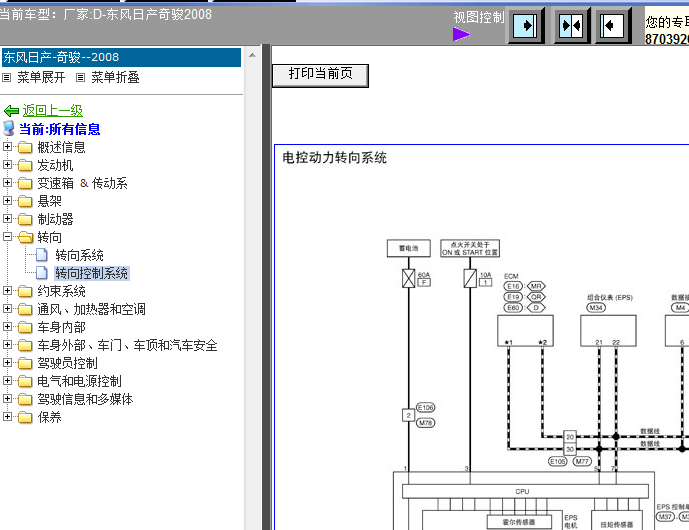
Task: Click the 10A fuse symbol in diagram
Action: coord(470,278)
